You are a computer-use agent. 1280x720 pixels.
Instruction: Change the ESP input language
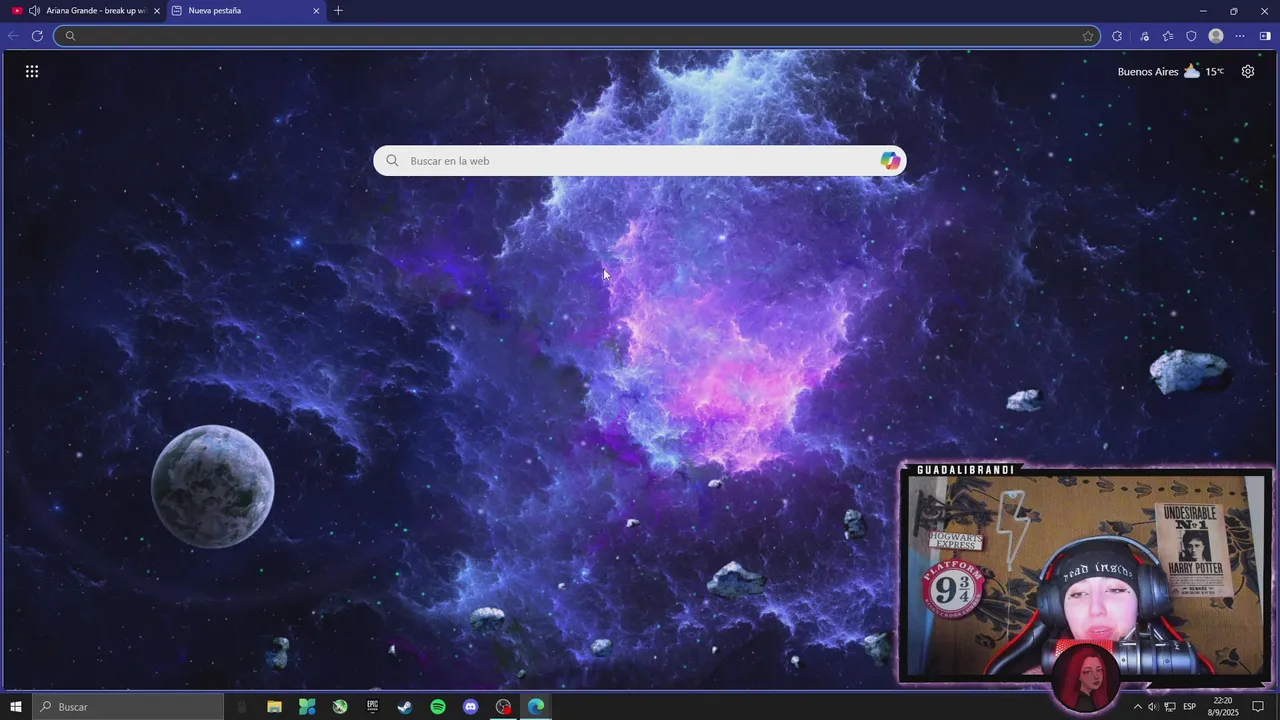1190,707
